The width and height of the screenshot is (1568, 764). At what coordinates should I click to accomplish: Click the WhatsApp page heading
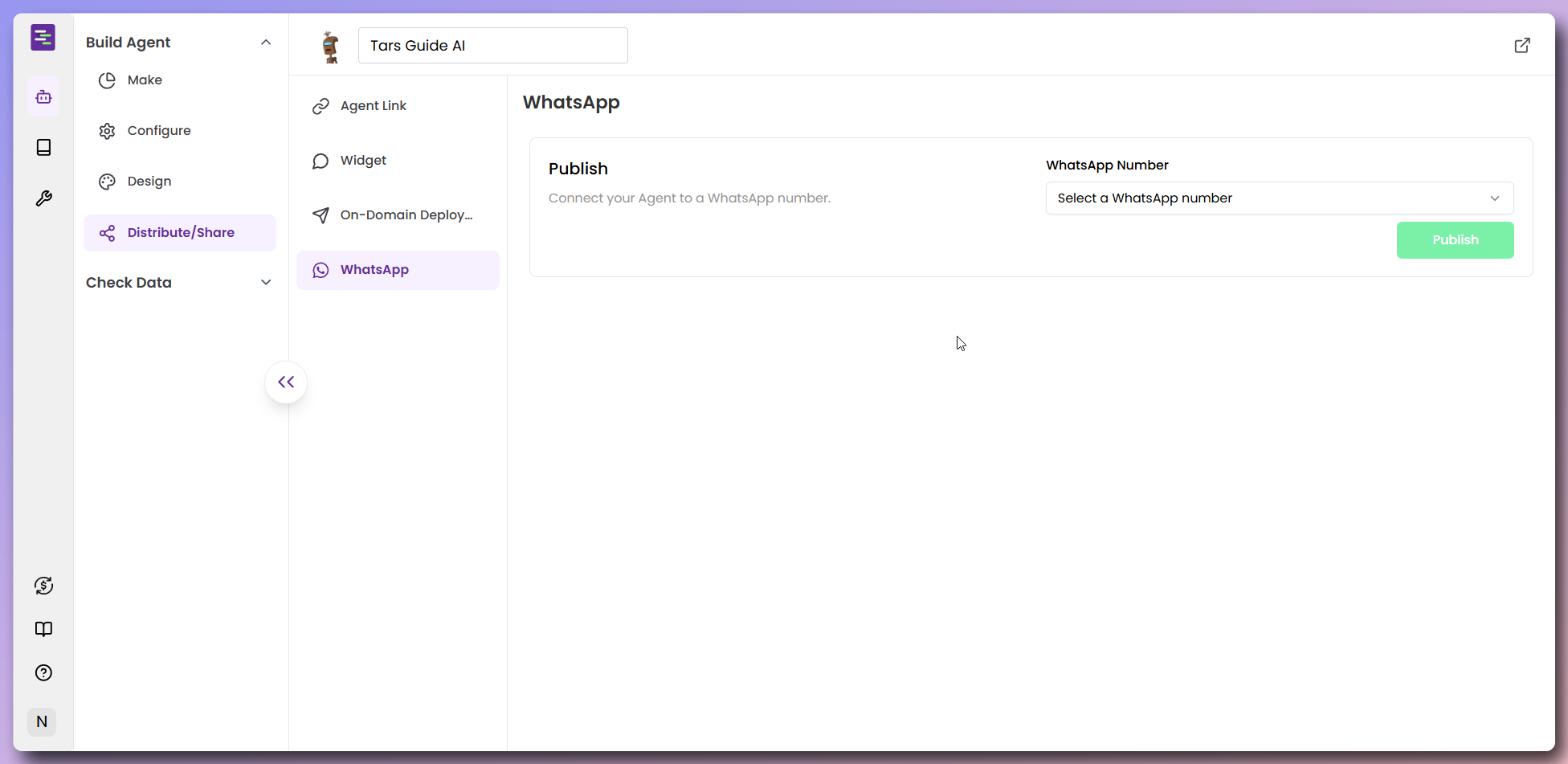(x=571, y=103)
